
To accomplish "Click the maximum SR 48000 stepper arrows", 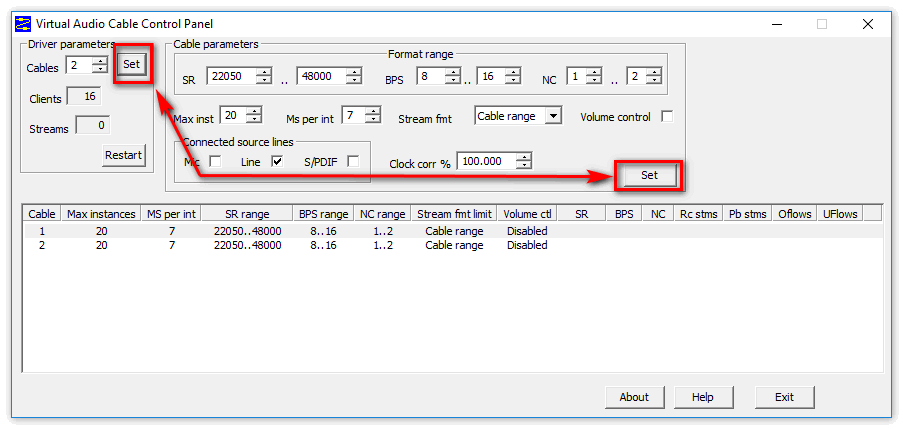I will (354, 76).
